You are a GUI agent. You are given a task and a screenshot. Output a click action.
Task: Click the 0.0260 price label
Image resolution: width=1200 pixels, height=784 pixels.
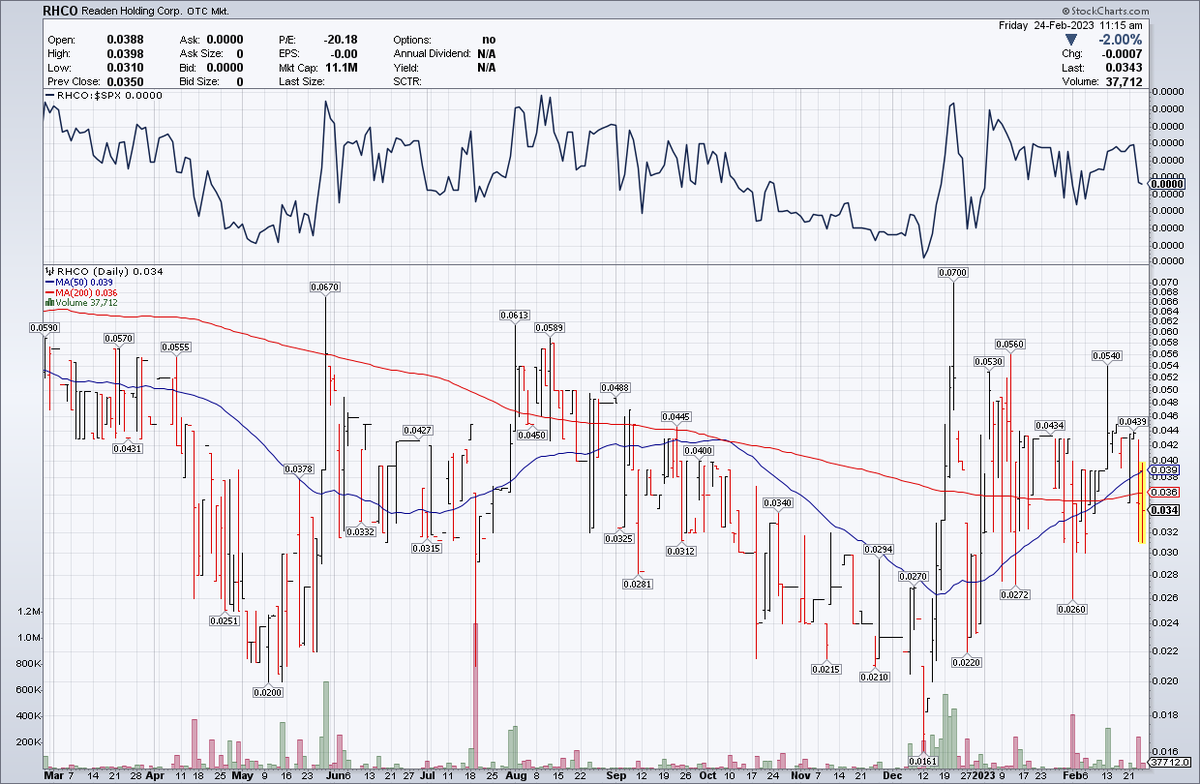[1072, 609]
